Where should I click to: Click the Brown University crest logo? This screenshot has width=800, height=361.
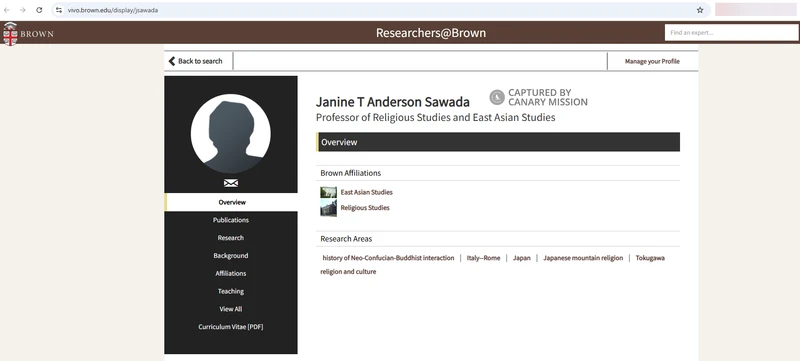[10, 34]
